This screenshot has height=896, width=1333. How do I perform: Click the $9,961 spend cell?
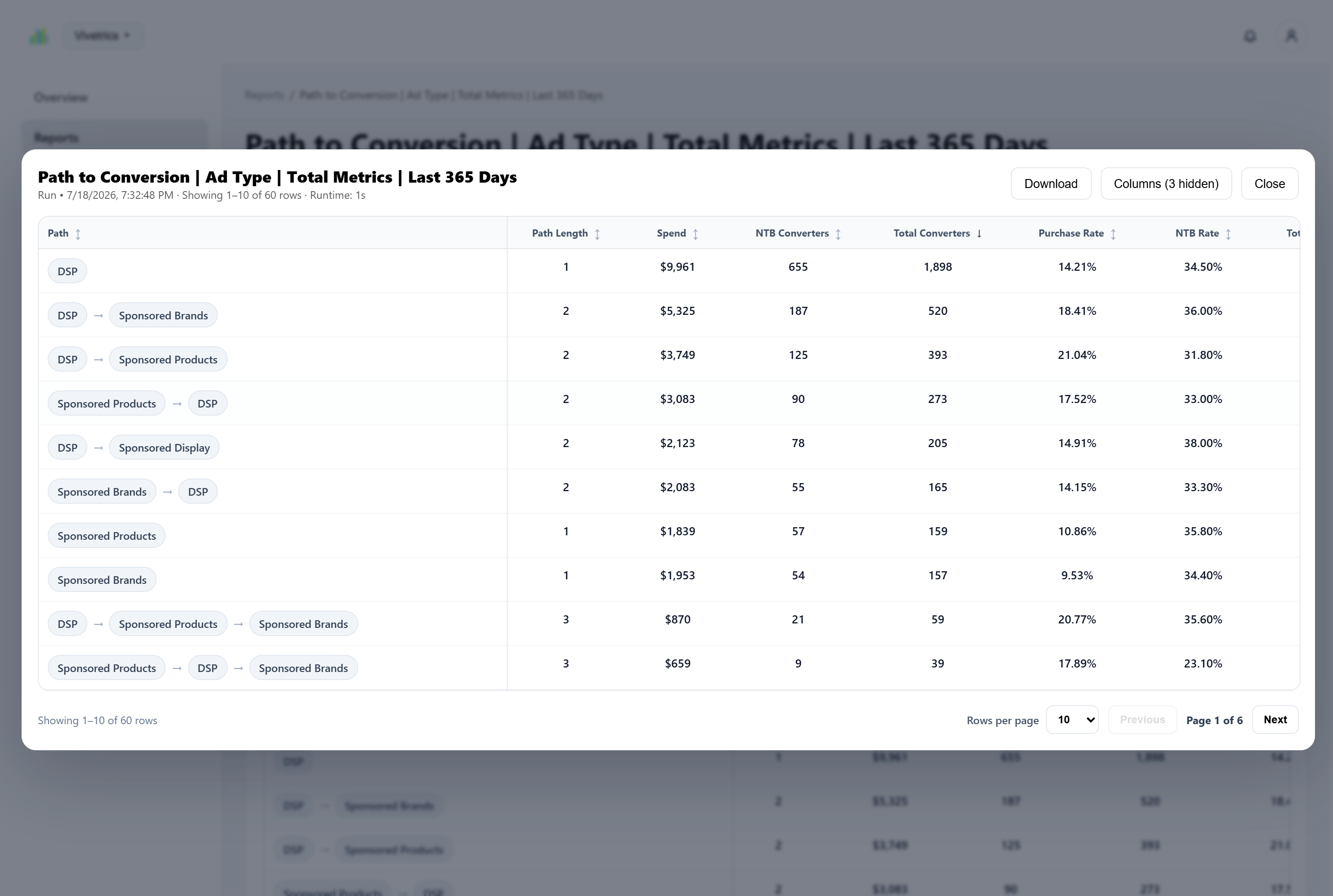click(x=677, y=267)
